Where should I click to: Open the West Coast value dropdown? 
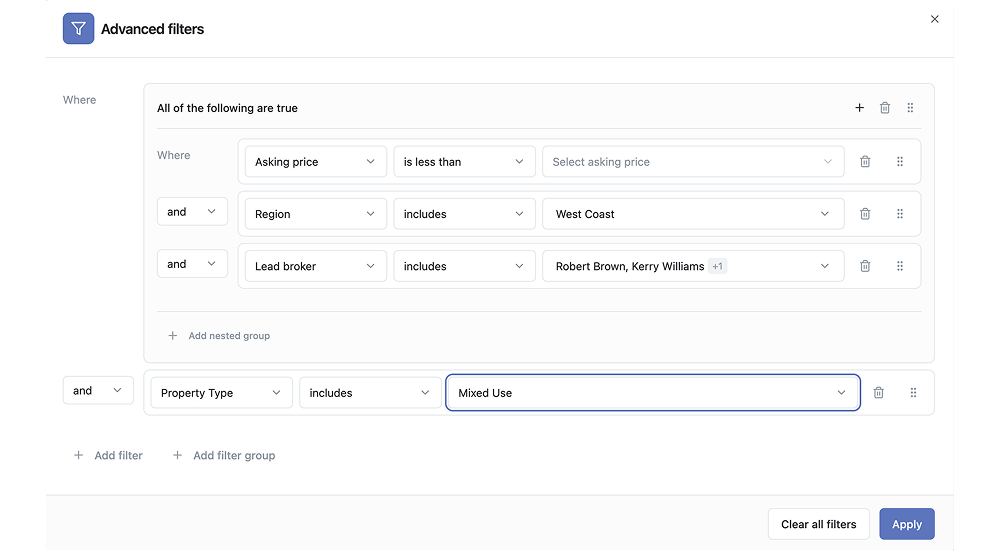(692, 214)
